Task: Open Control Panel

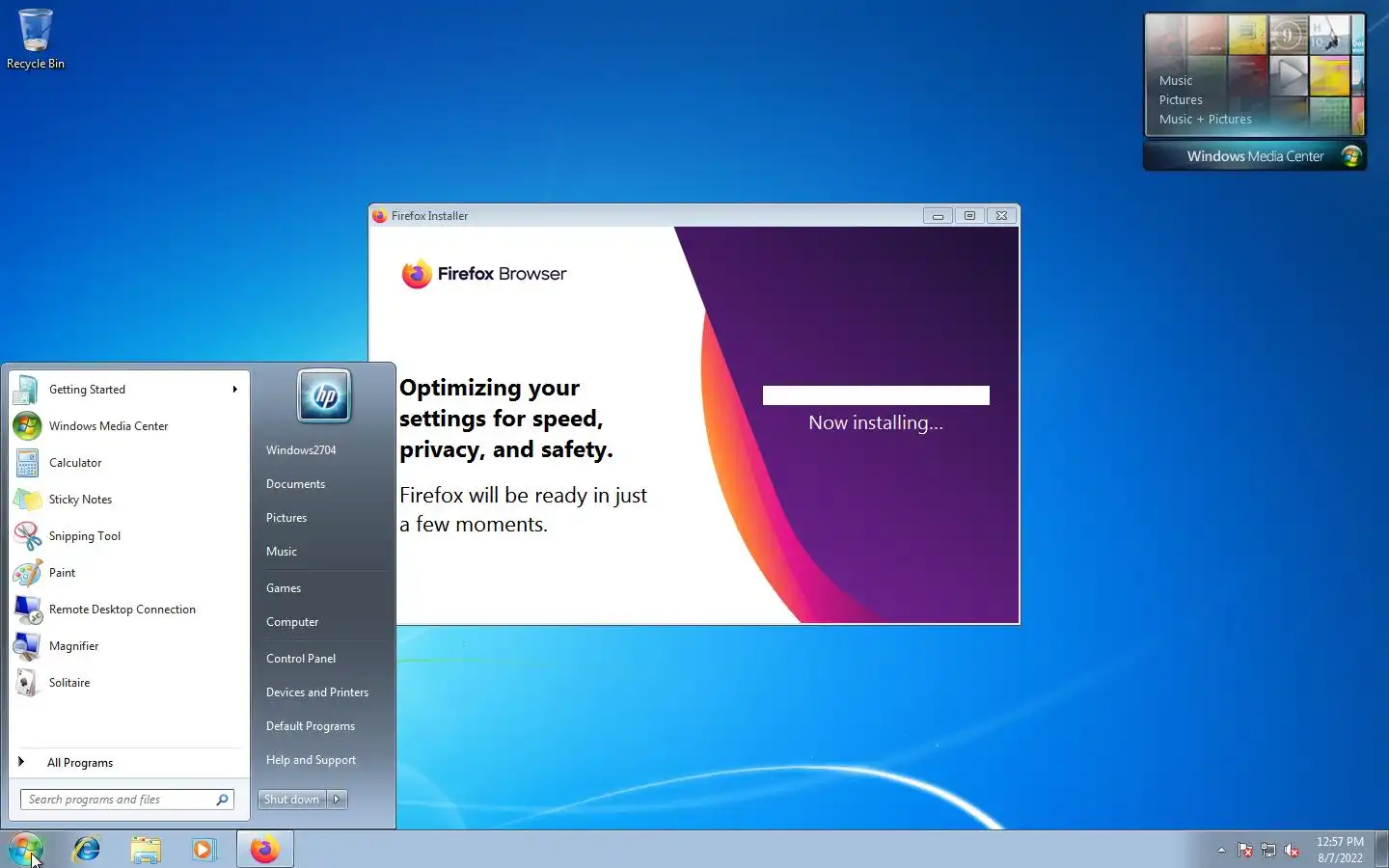Action: (x=301, y=659)
